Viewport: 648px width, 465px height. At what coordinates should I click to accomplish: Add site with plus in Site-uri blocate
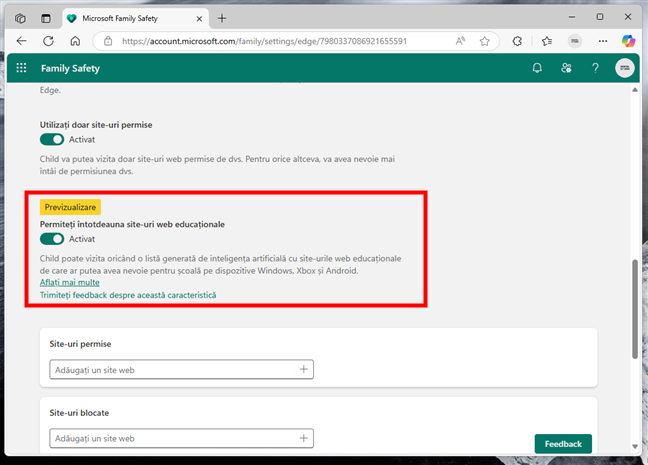303,438
